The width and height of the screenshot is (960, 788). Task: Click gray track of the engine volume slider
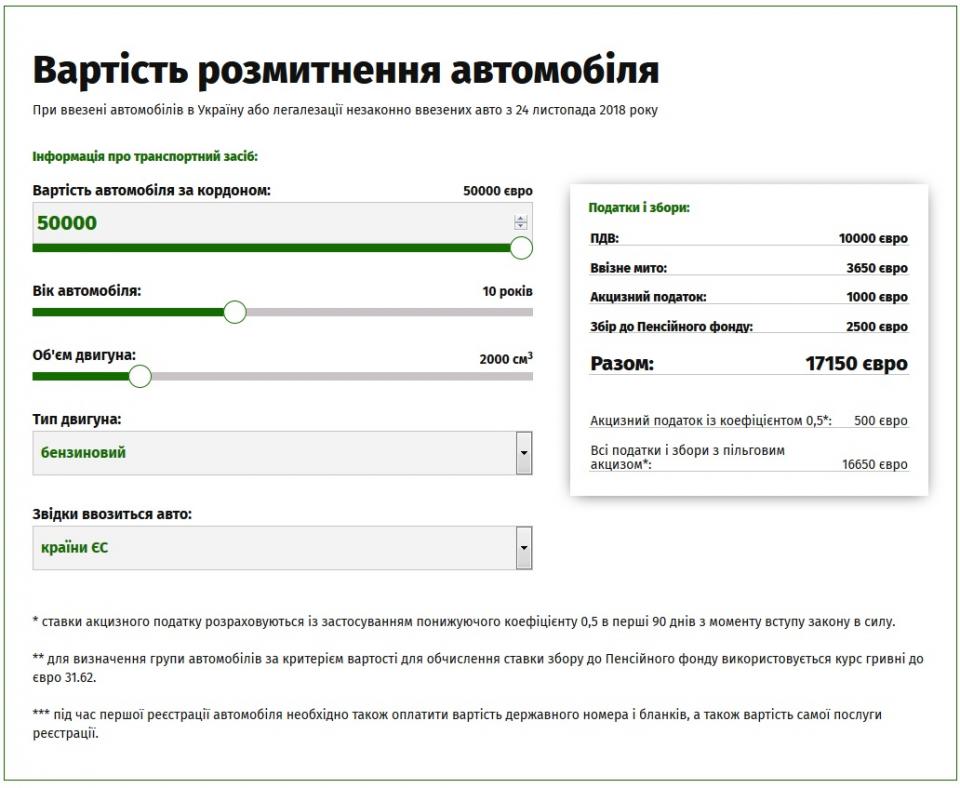[x=340, y=376]
